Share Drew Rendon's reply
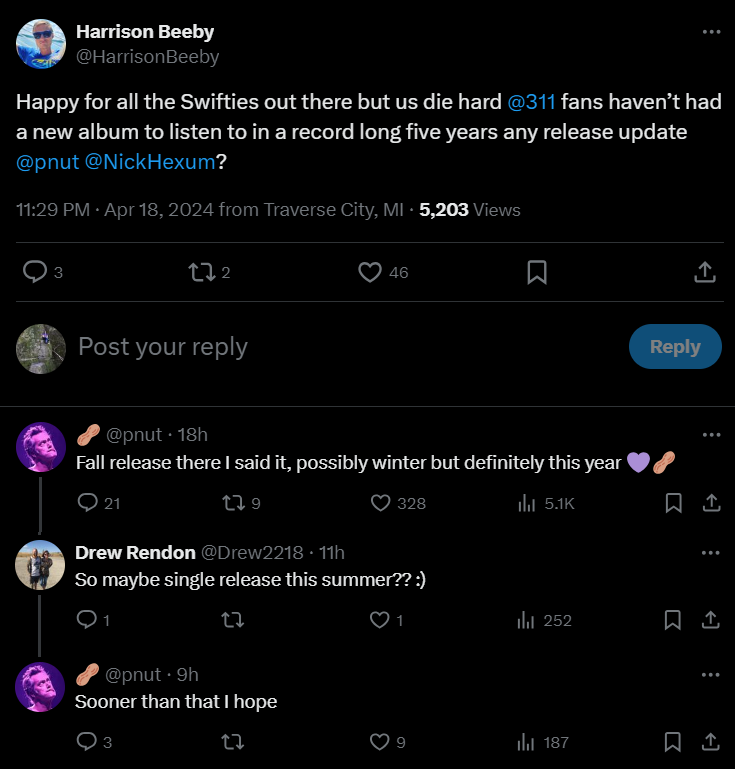The image size is (735, 769). coord(711,621)
